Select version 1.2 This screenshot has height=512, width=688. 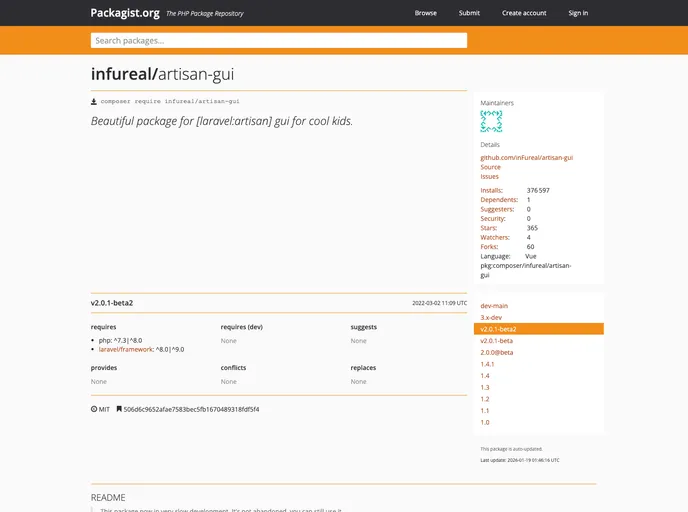485,399
